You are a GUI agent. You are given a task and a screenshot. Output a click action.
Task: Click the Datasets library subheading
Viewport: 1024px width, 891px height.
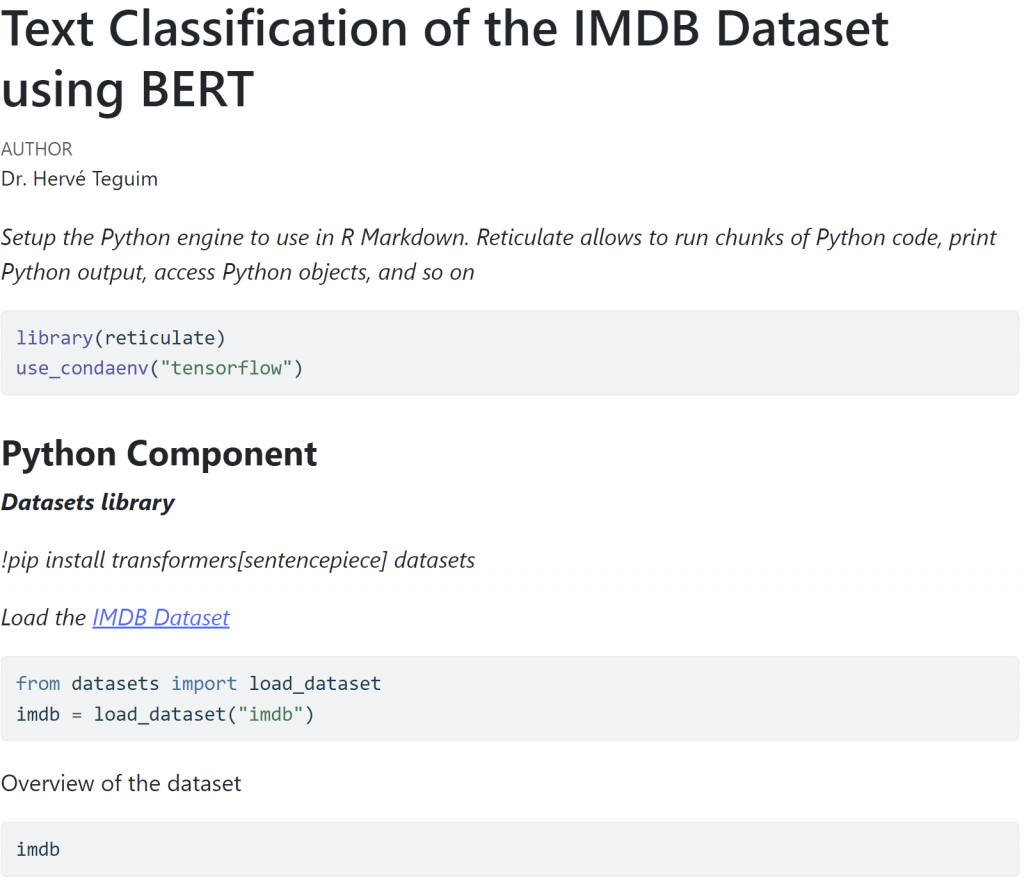coord(88,502)
